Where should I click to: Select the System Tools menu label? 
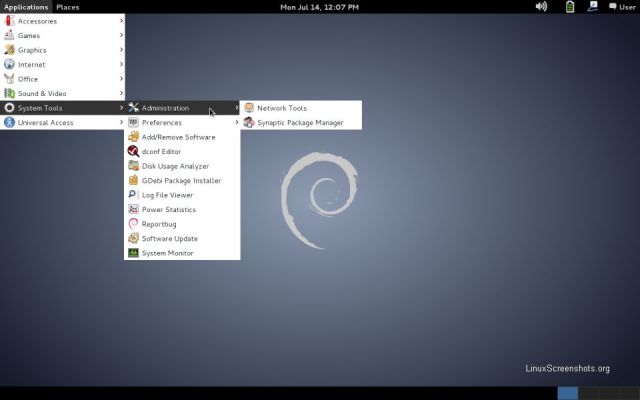tap(40, 108)
